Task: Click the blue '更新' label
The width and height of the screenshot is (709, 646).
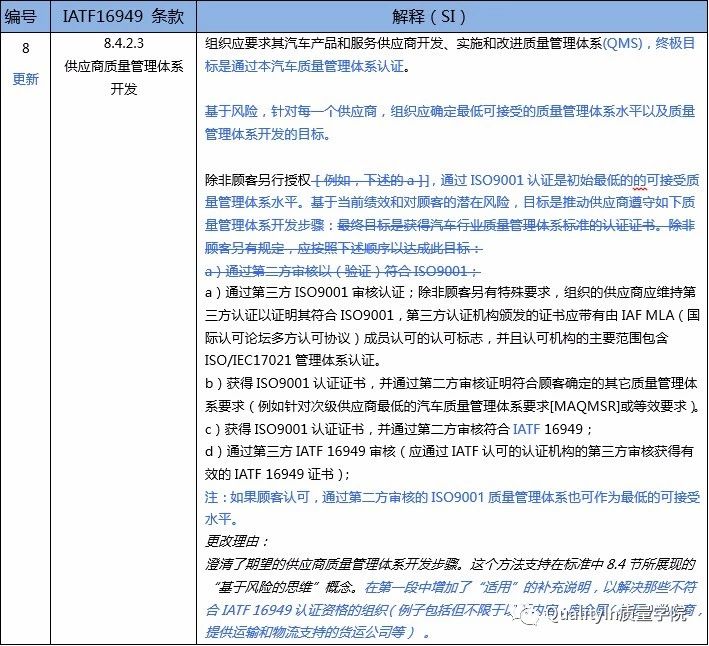Action: 26,79
